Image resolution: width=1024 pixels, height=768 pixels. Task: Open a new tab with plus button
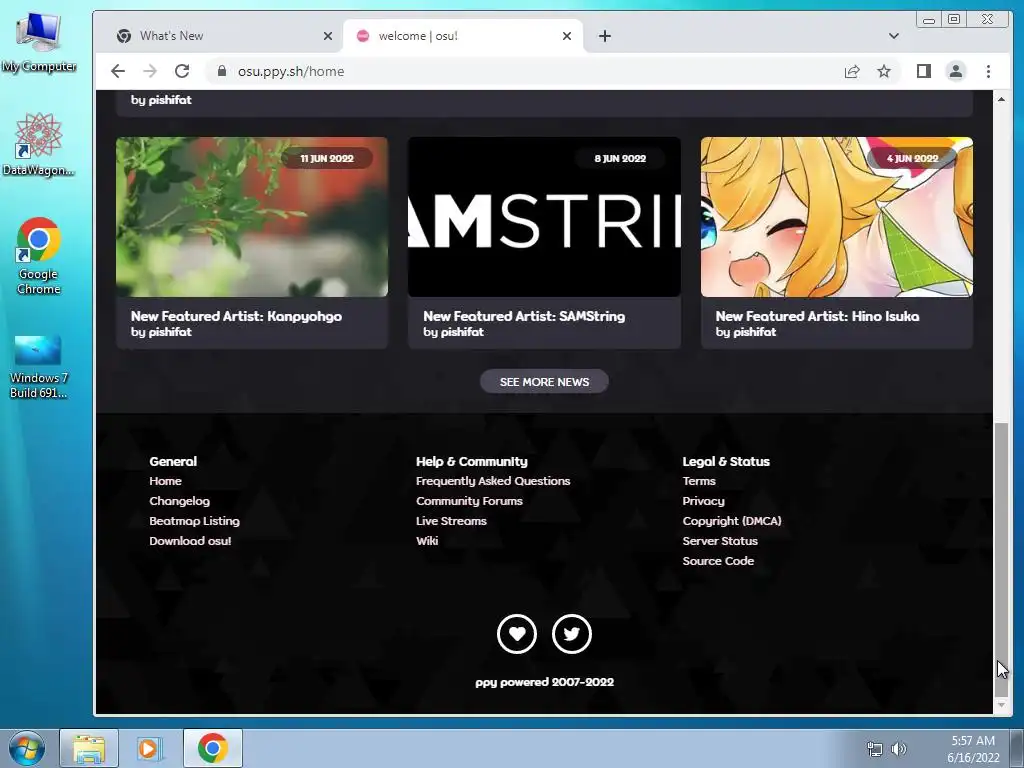605,36
